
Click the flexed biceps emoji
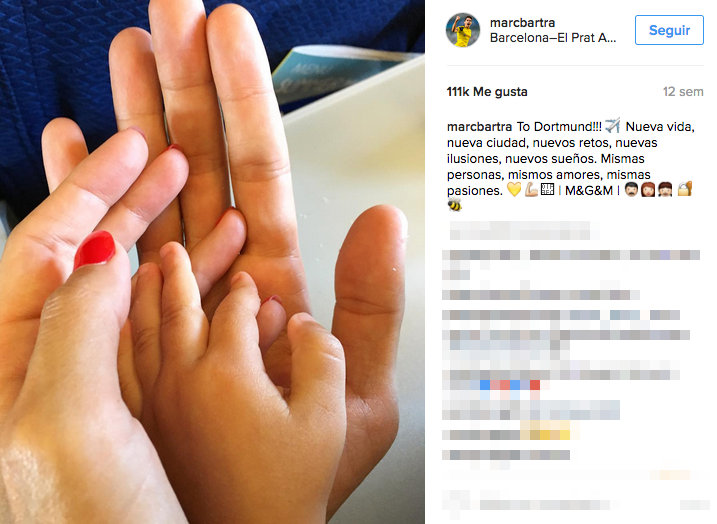pos(531,190)
